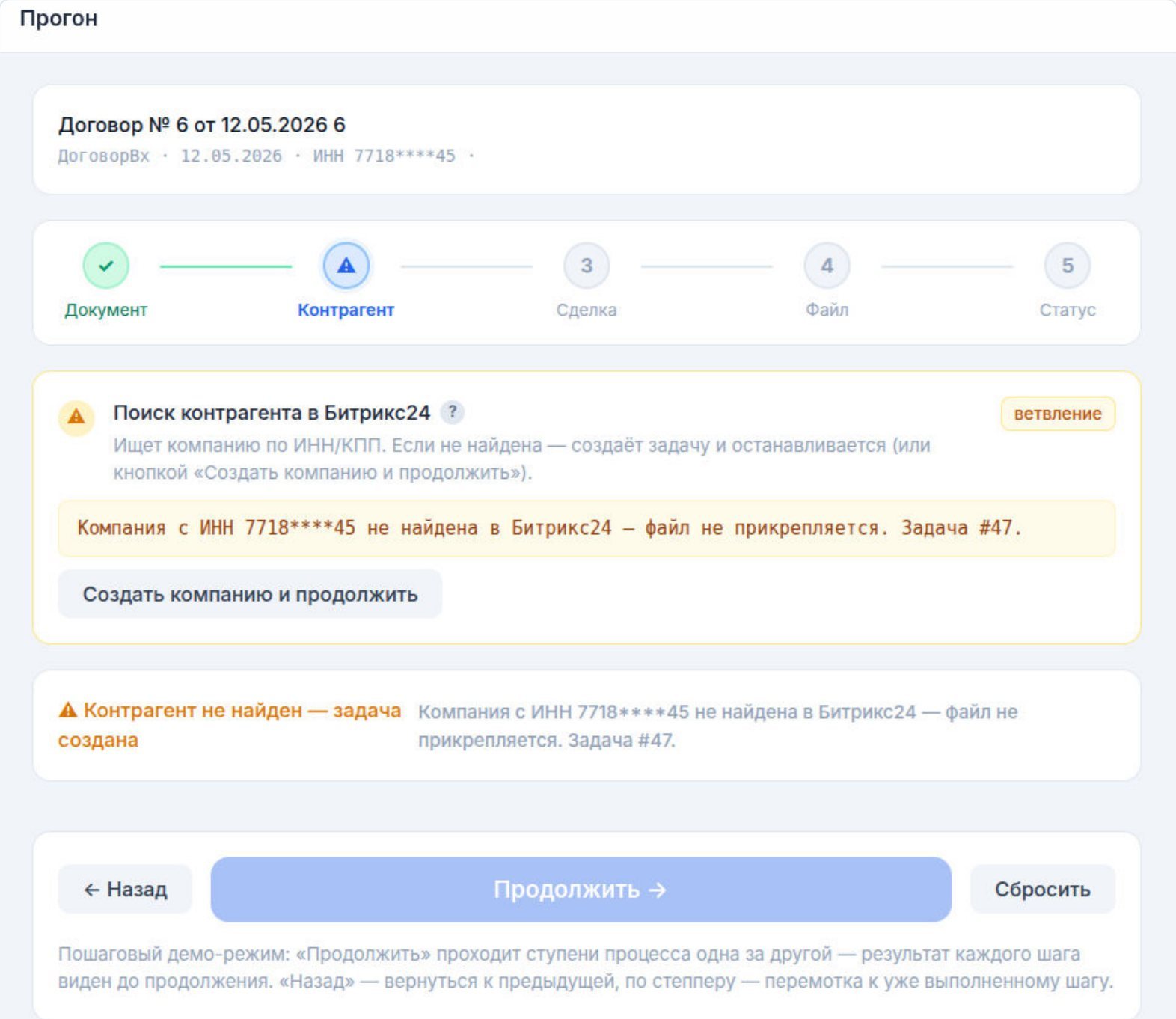This screenshot has width=1176, height=1019.
Task: Click the help question mark next to Поиск контрагента
Action: 452,412
